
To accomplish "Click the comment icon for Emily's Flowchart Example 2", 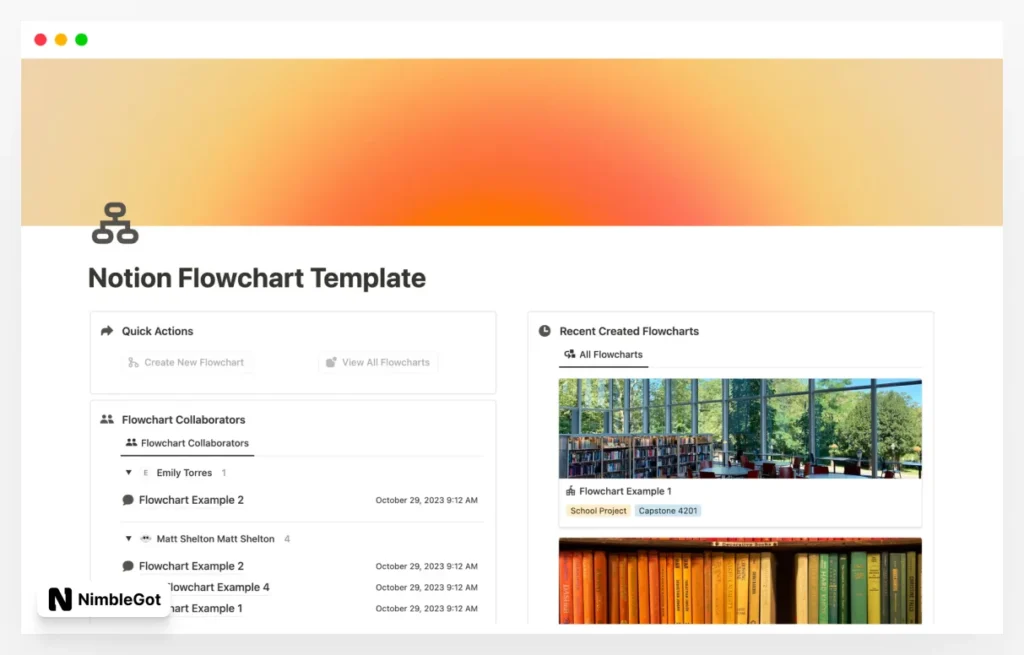I will coord(128,500).
